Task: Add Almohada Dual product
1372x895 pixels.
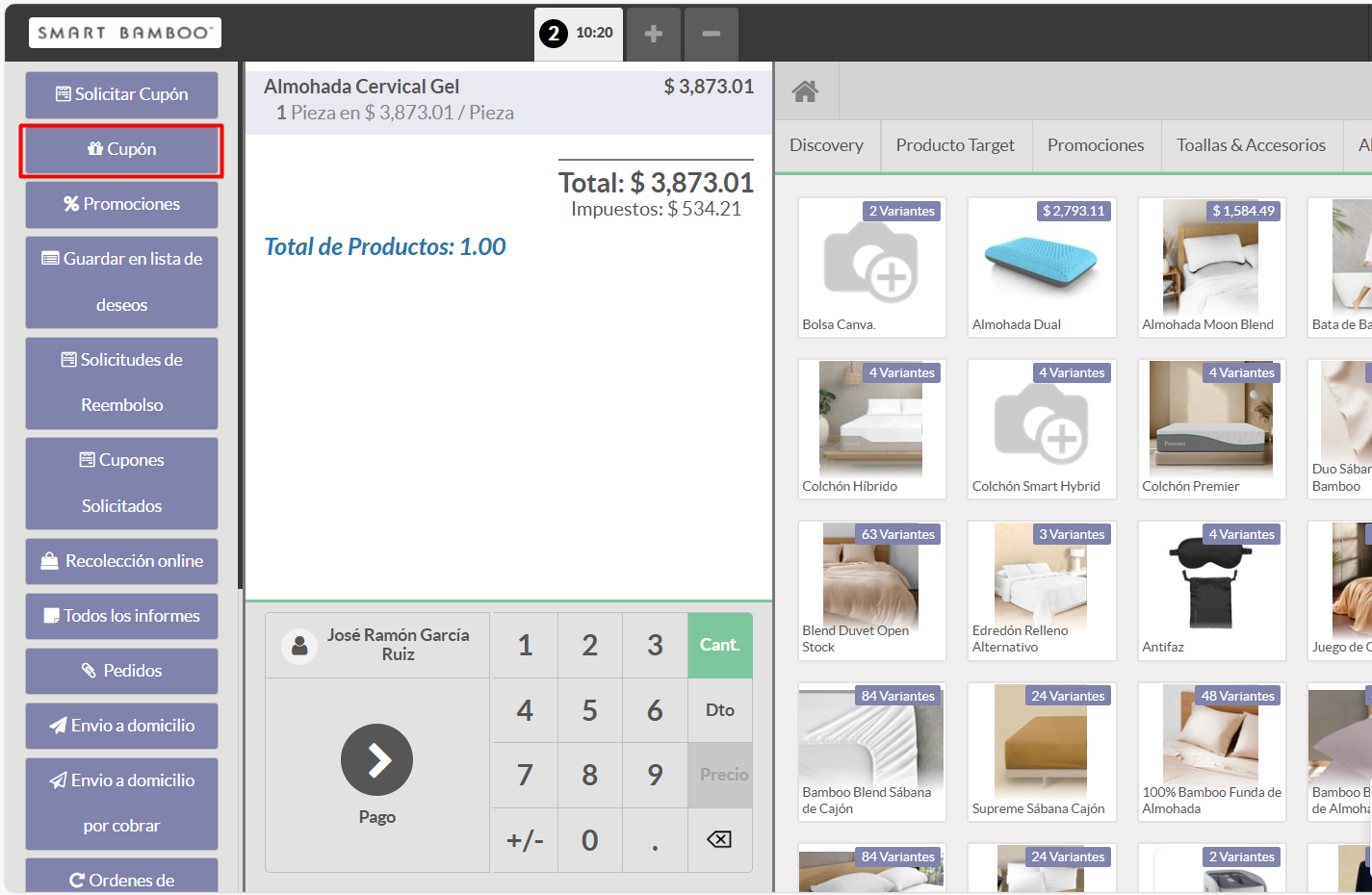Action: (x=1042, y=268)
